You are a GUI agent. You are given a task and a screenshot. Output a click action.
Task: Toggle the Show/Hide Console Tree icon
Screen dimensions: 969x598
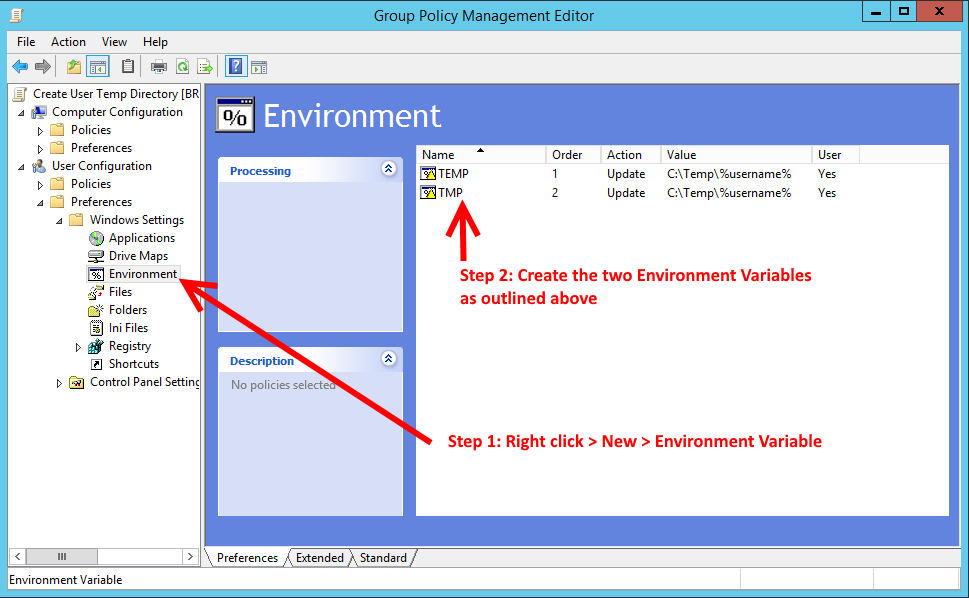tap(98, 66)
